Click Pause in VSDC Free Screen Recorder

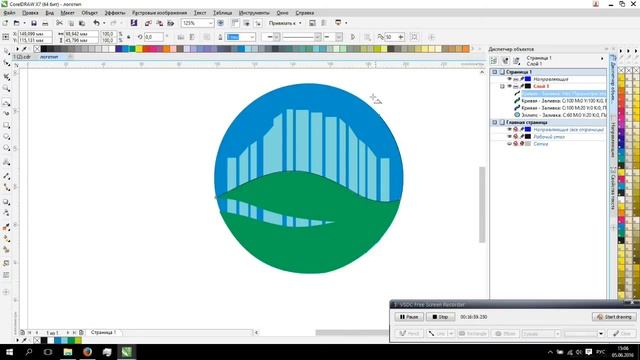(409, 317)
